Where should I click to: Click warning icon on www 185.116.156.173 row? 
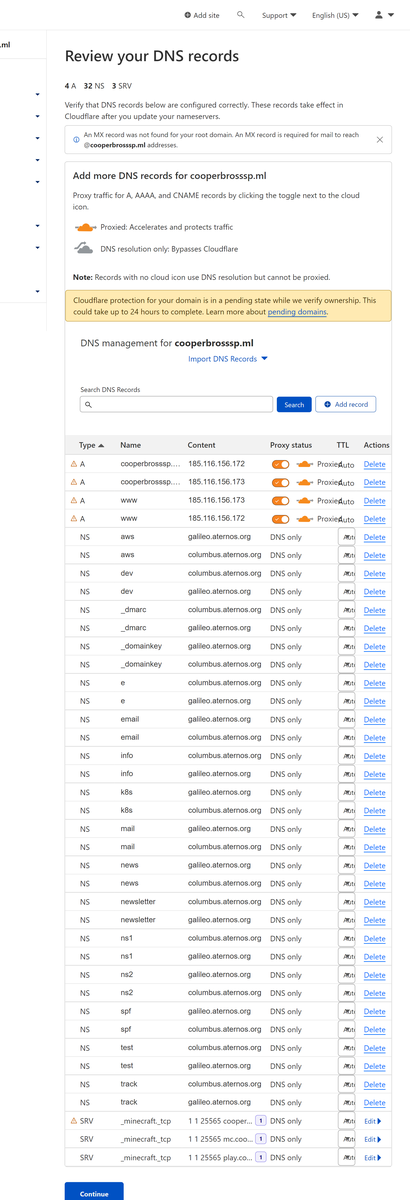click(73, 500)
